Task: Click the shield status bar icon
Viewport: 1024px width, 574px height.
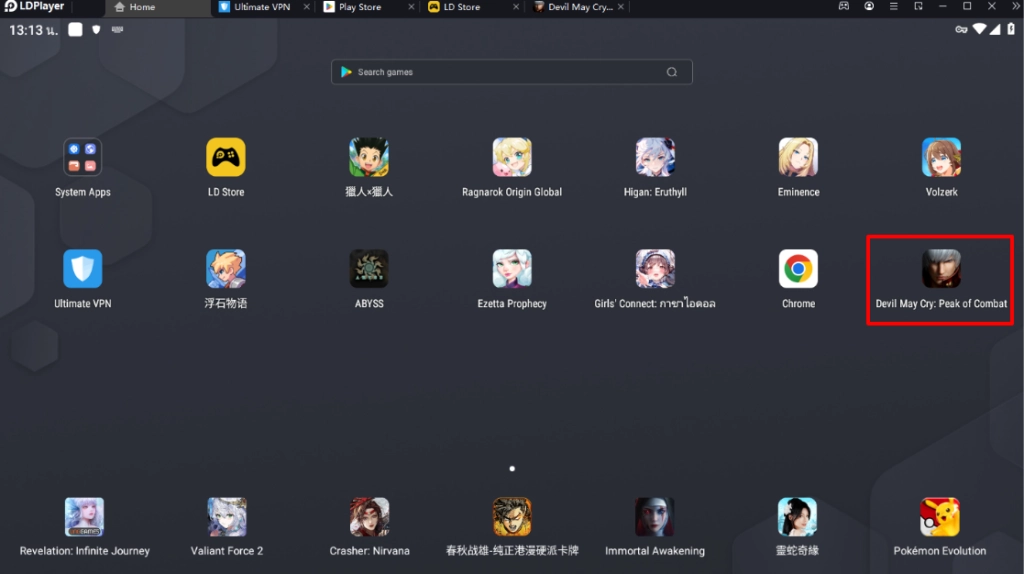Action: coord(96,29)
